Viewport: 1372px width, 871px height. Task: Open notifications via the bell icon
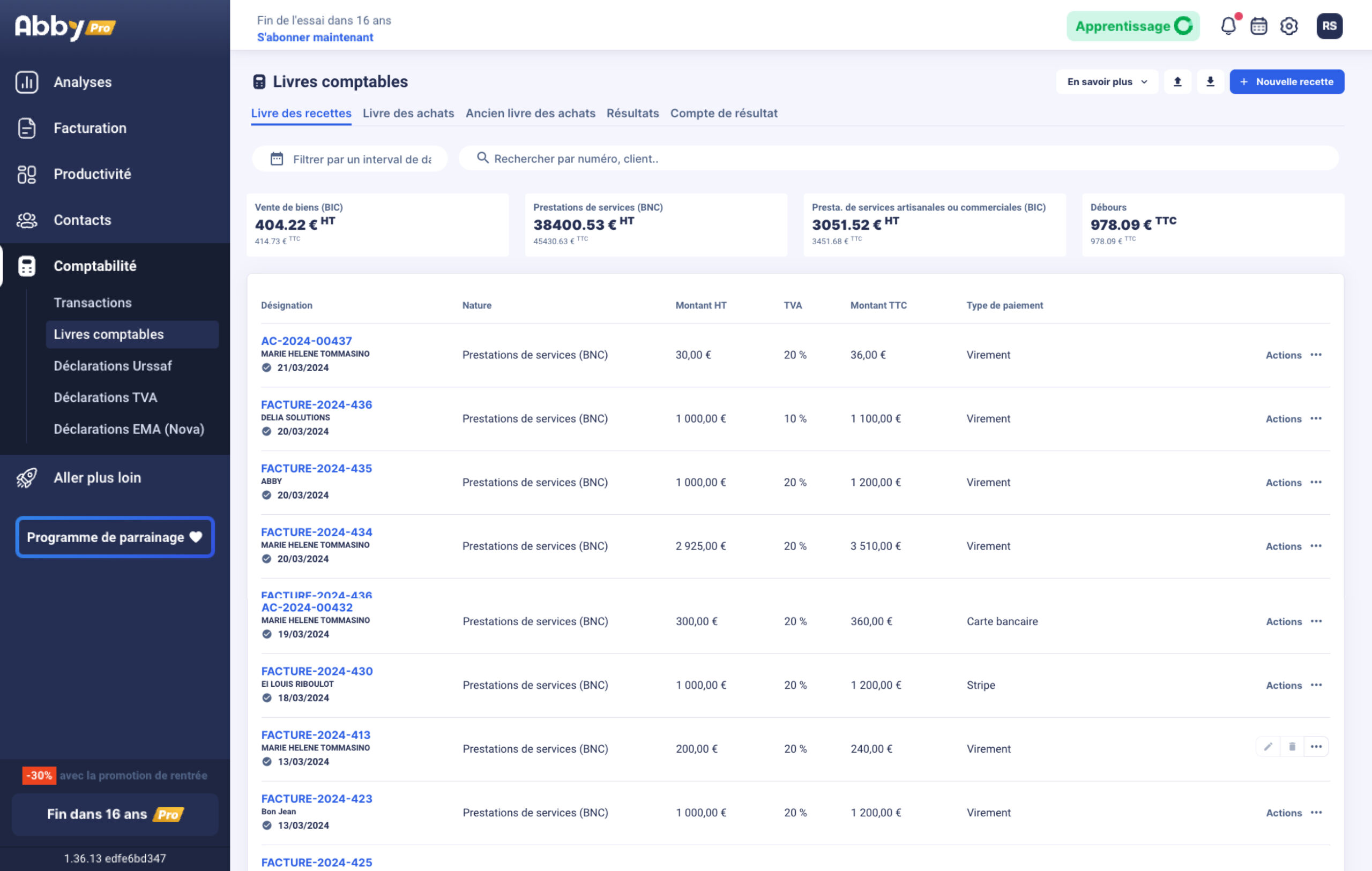coord(1228,26)
